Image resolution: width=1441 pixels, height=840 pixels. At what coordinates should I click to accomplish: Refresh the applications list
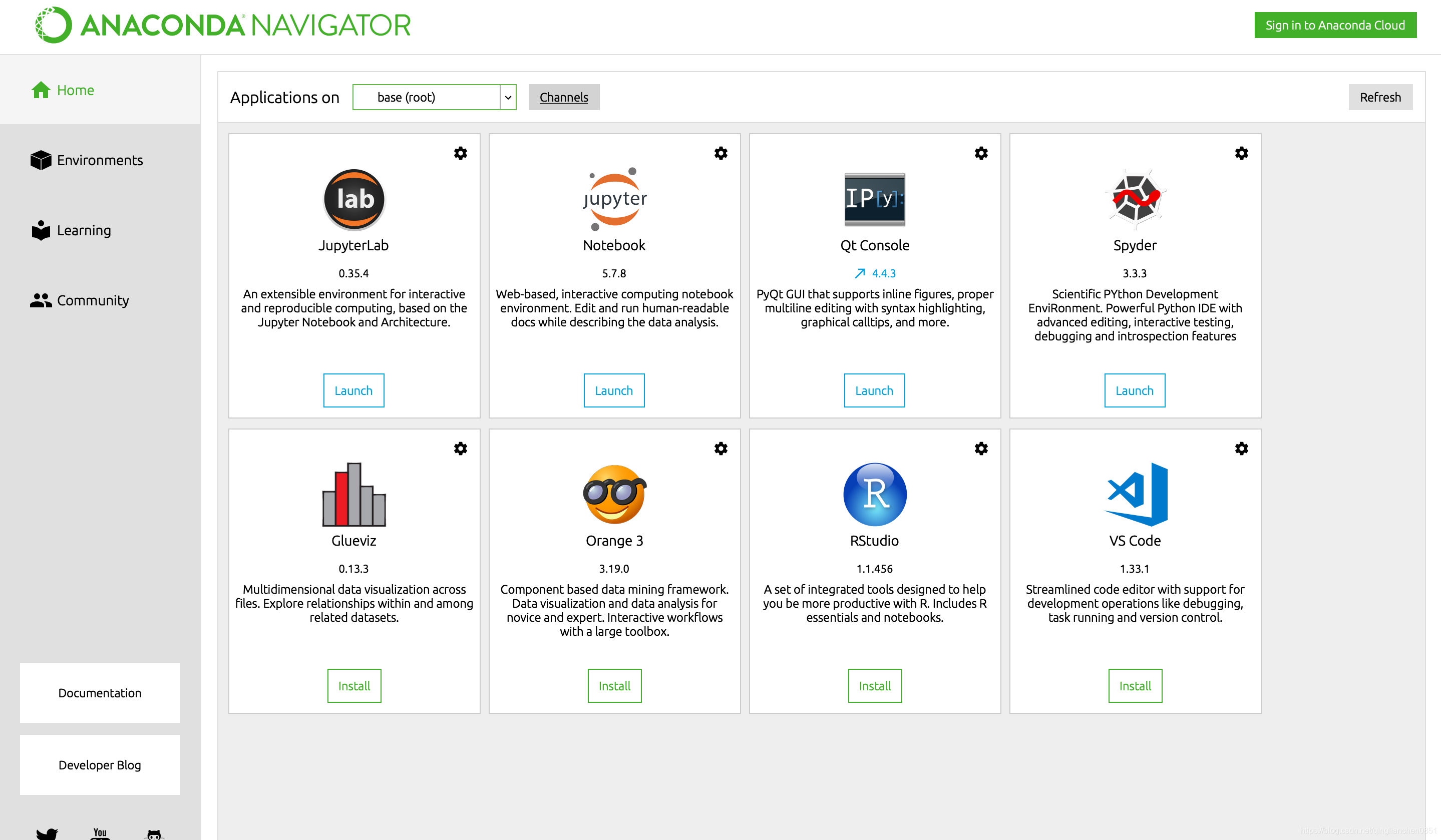[1380, 97]
